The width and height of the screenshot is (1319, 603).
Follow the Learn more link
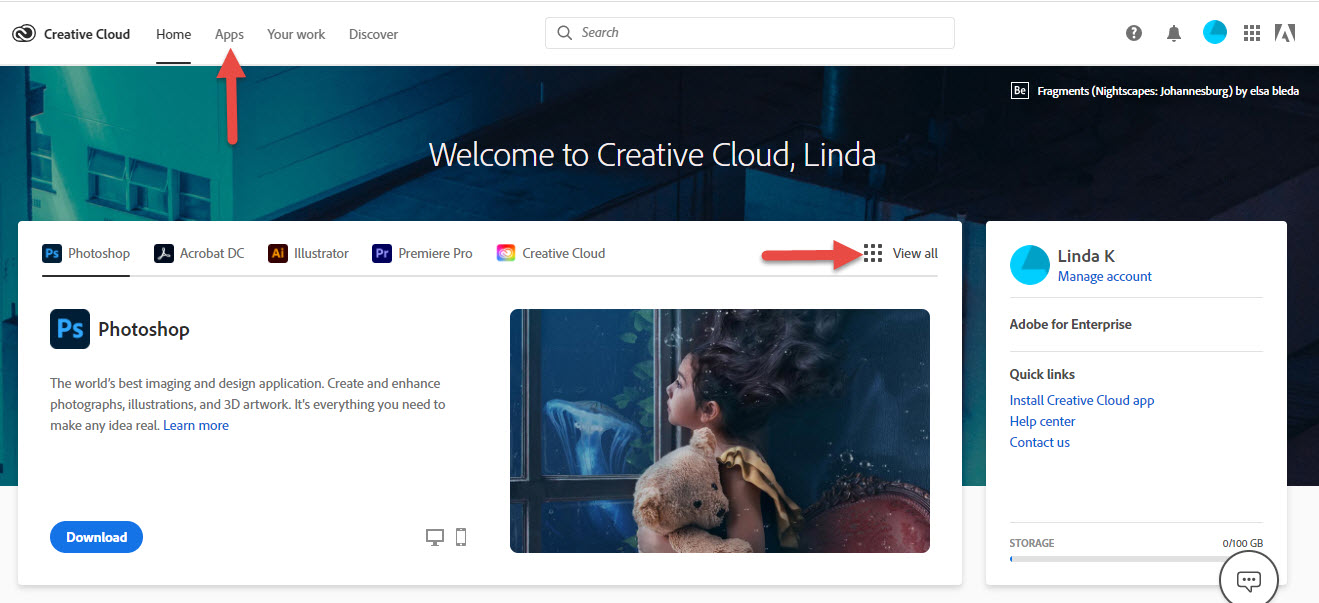[196, 425]
